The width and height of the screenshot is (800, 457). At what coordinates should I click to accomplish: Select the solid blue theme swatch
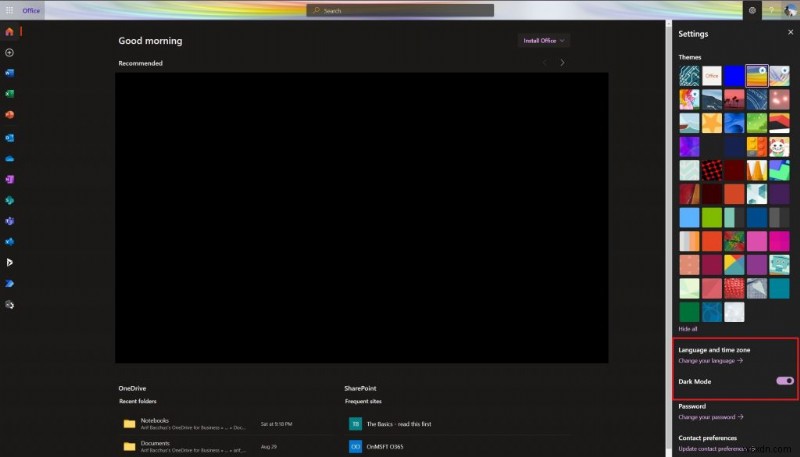click(x=735, y=75)
